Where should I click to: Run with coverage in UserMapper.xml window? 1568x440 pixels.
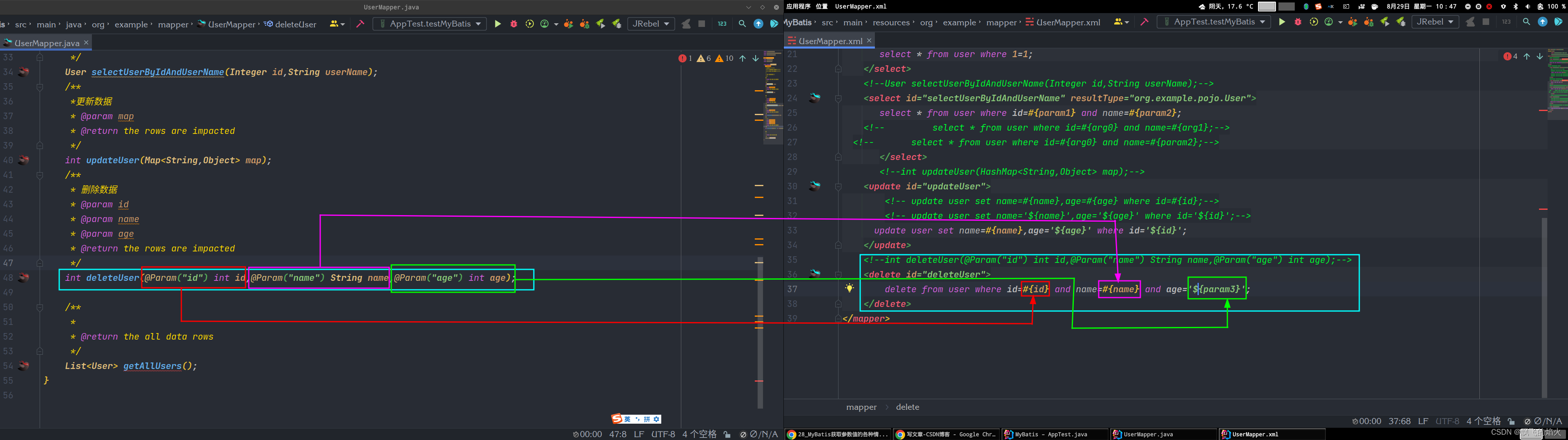(x=1314, y=22)
